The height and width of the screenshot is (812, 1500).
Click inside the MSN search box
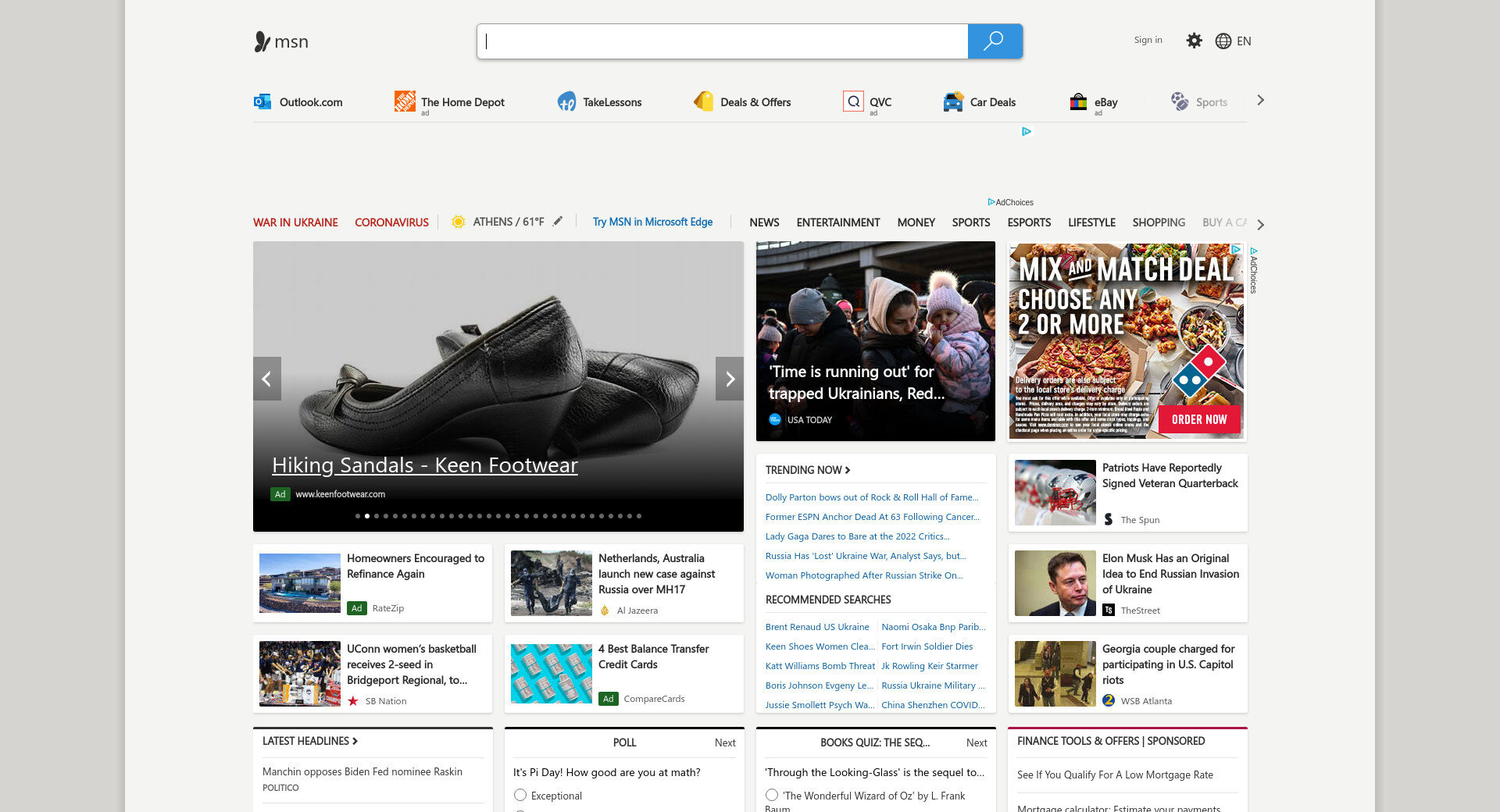coord(723,41)
